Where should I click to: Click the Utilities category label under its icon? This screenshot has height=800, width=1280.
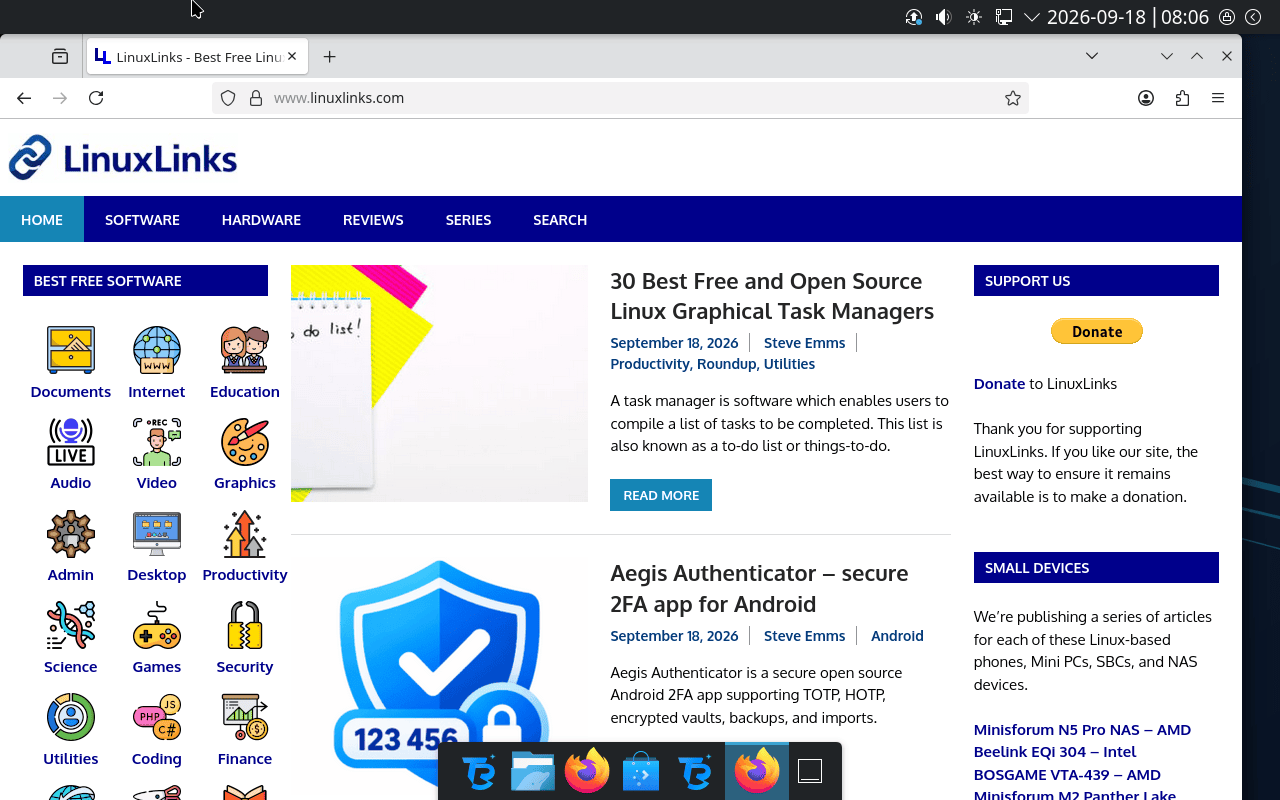pyautogui.click(x=71, y=759)
